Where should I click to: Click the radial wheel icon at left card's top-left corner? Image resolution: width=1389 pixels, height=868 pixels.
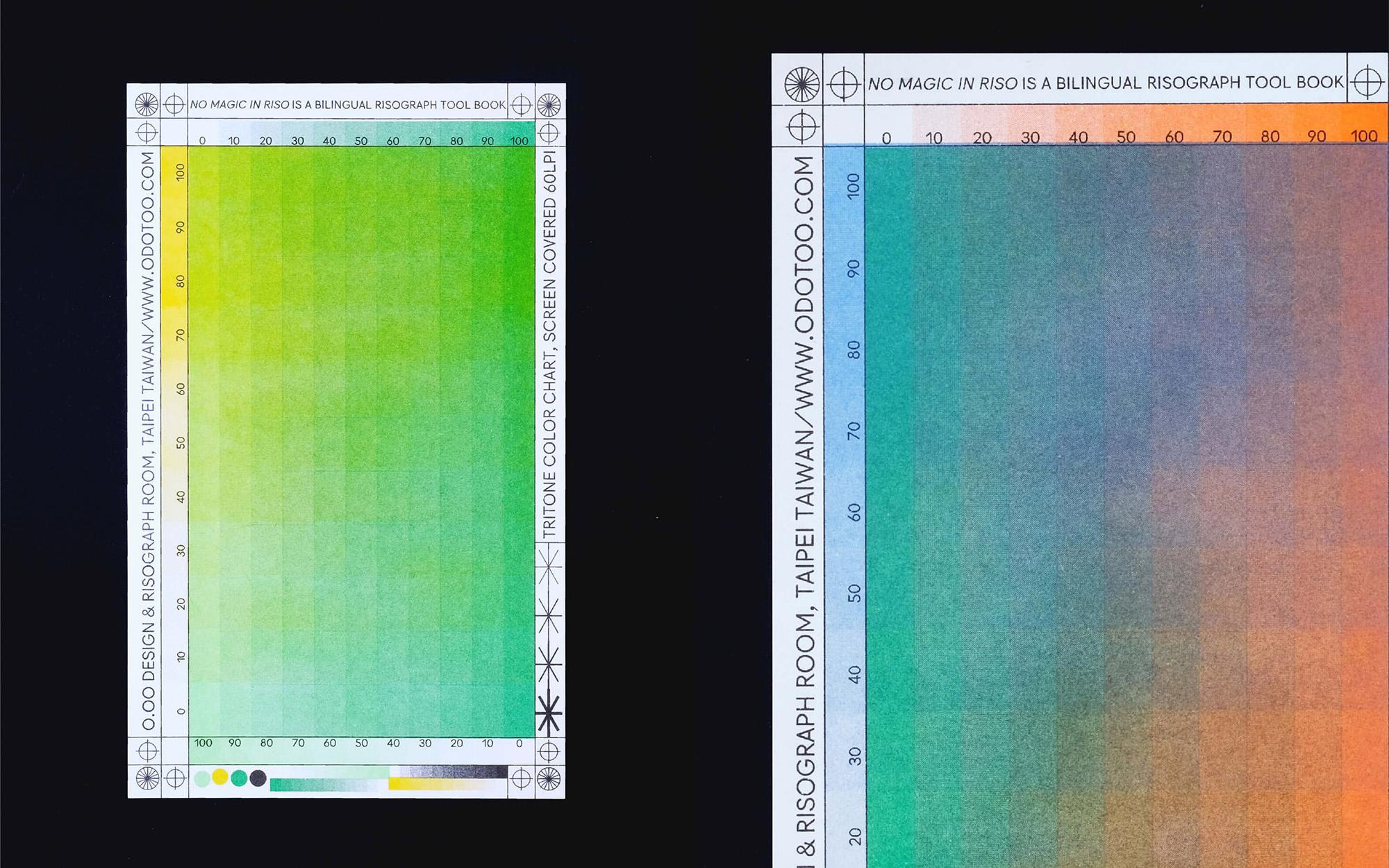click(147, 104)
